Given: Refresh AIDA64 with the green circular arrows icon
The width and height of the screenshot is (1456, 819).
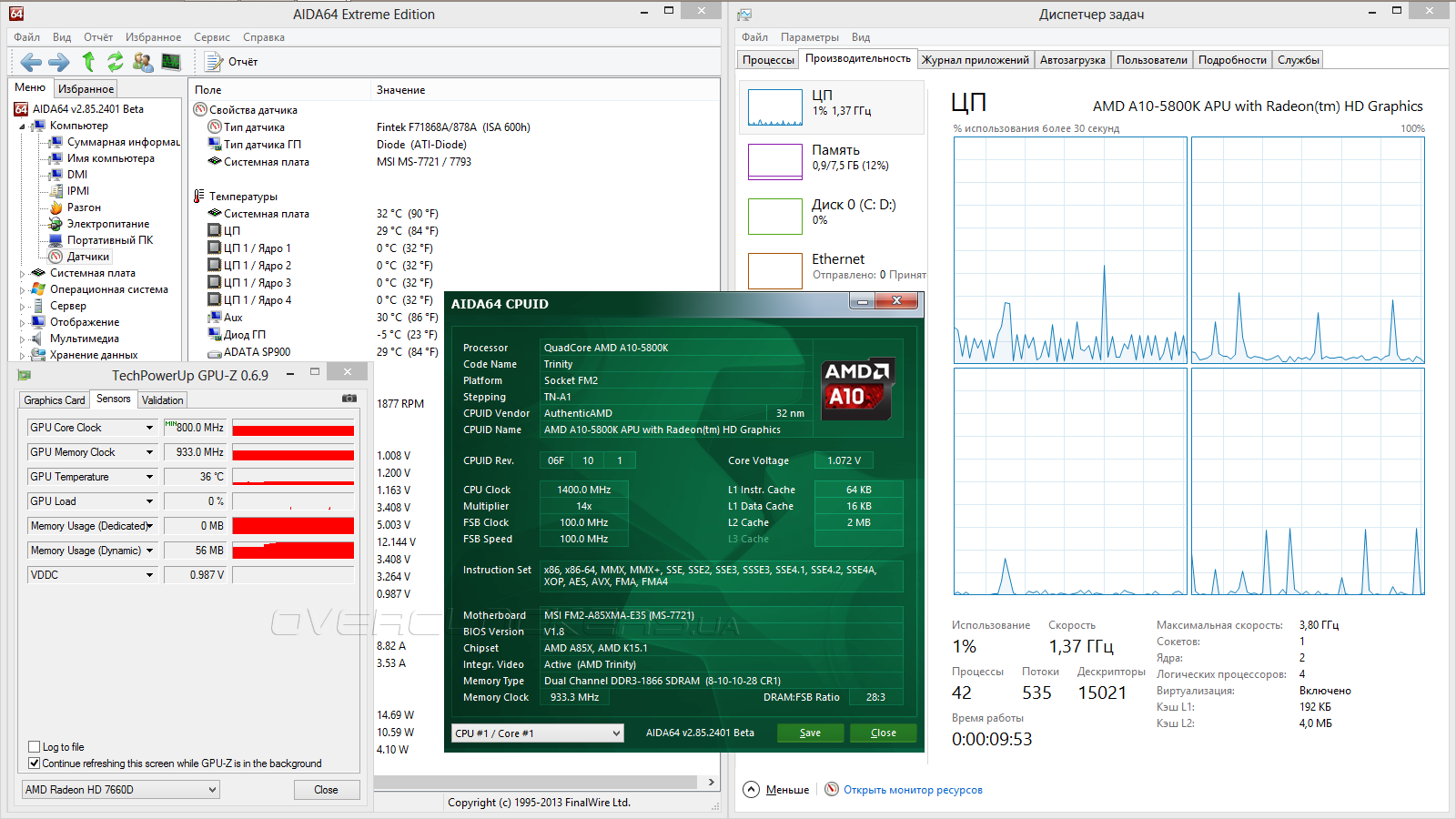Looking at the screenshot, I should pyautogui.click(x=116, y=62).
